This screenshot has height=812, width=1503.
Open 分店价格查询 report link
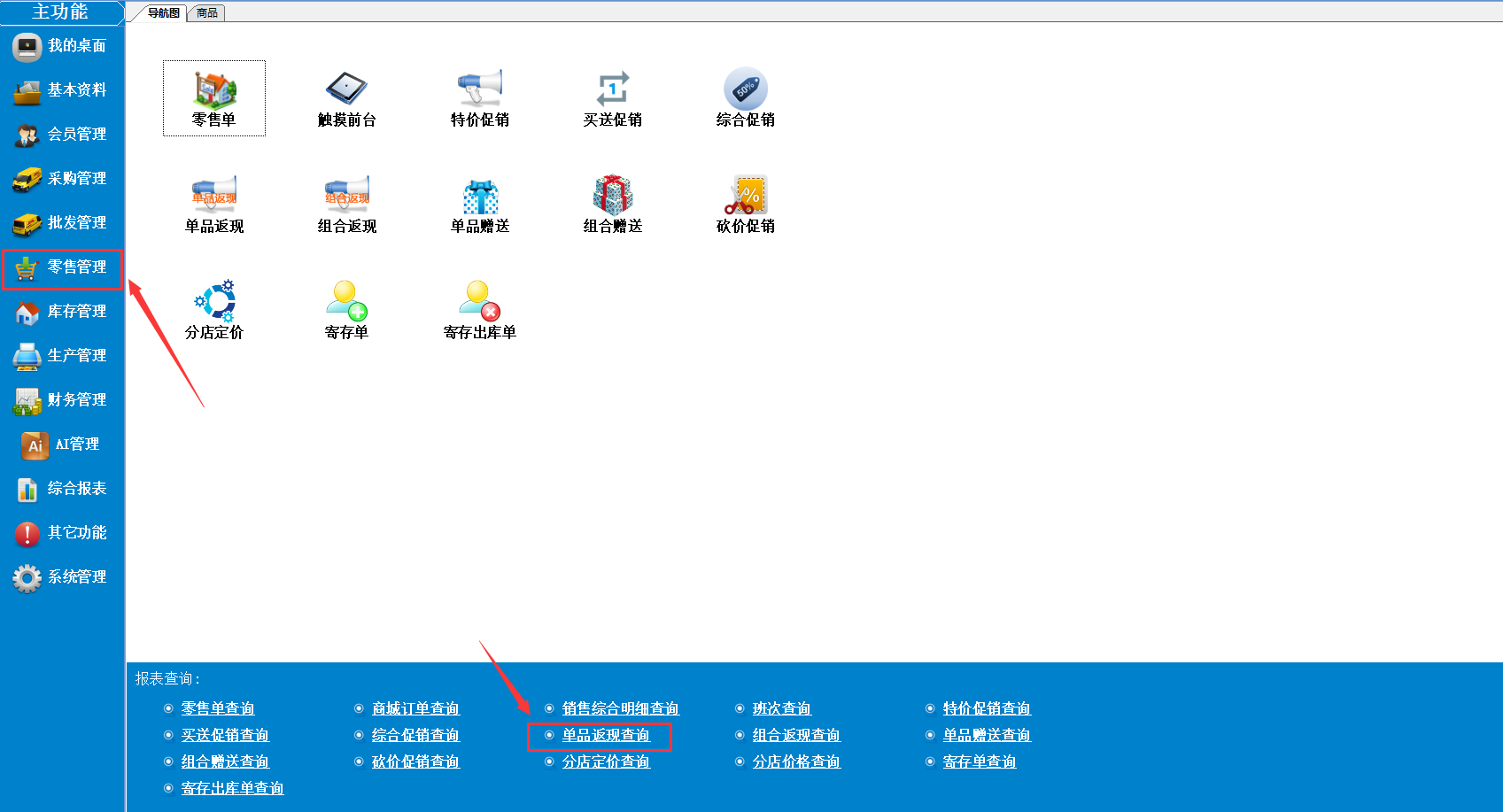click(x=796, y=762)
